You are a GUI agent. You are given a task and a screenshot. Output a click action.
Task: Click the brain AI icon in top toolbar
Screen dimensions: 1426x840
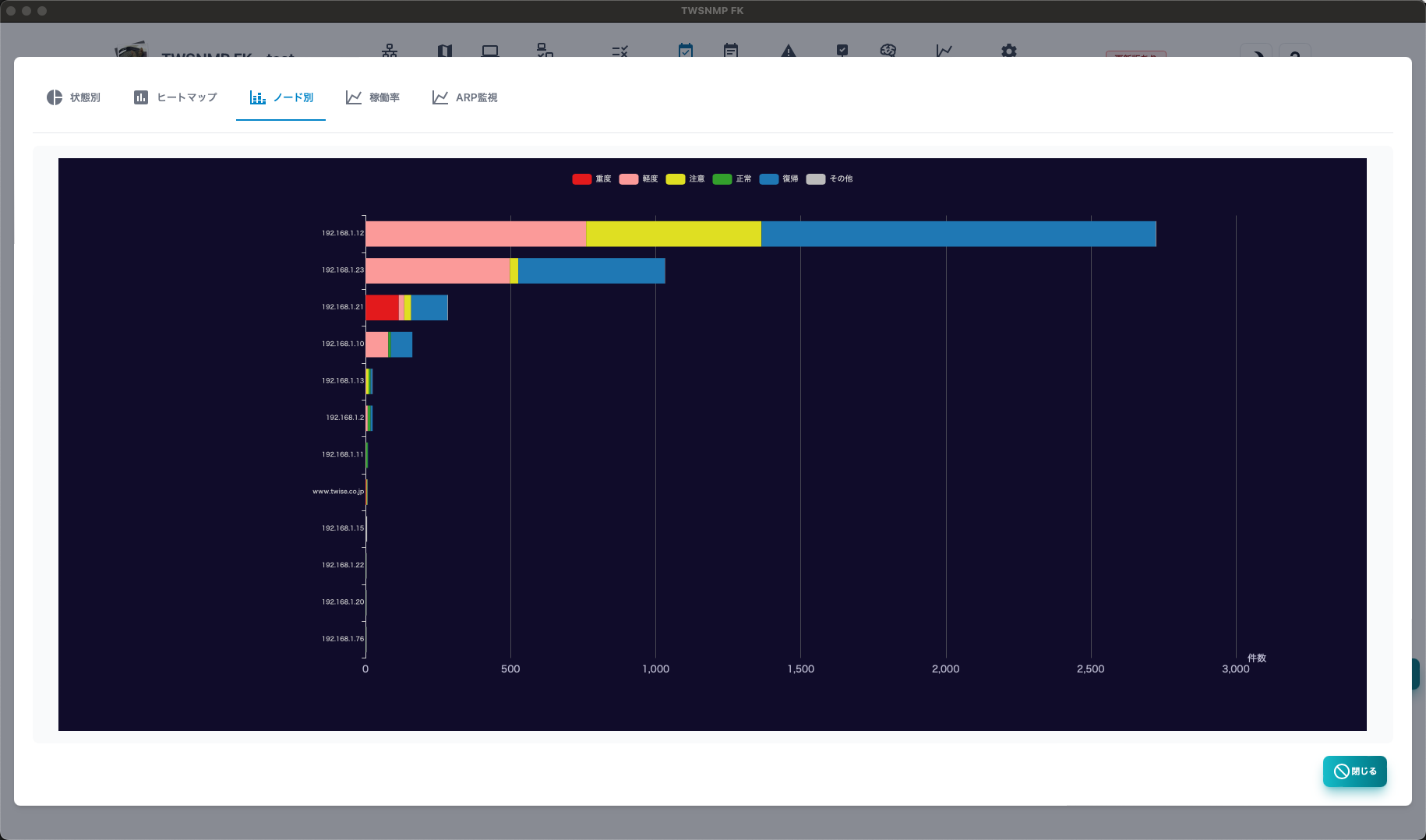coord(888,51)
